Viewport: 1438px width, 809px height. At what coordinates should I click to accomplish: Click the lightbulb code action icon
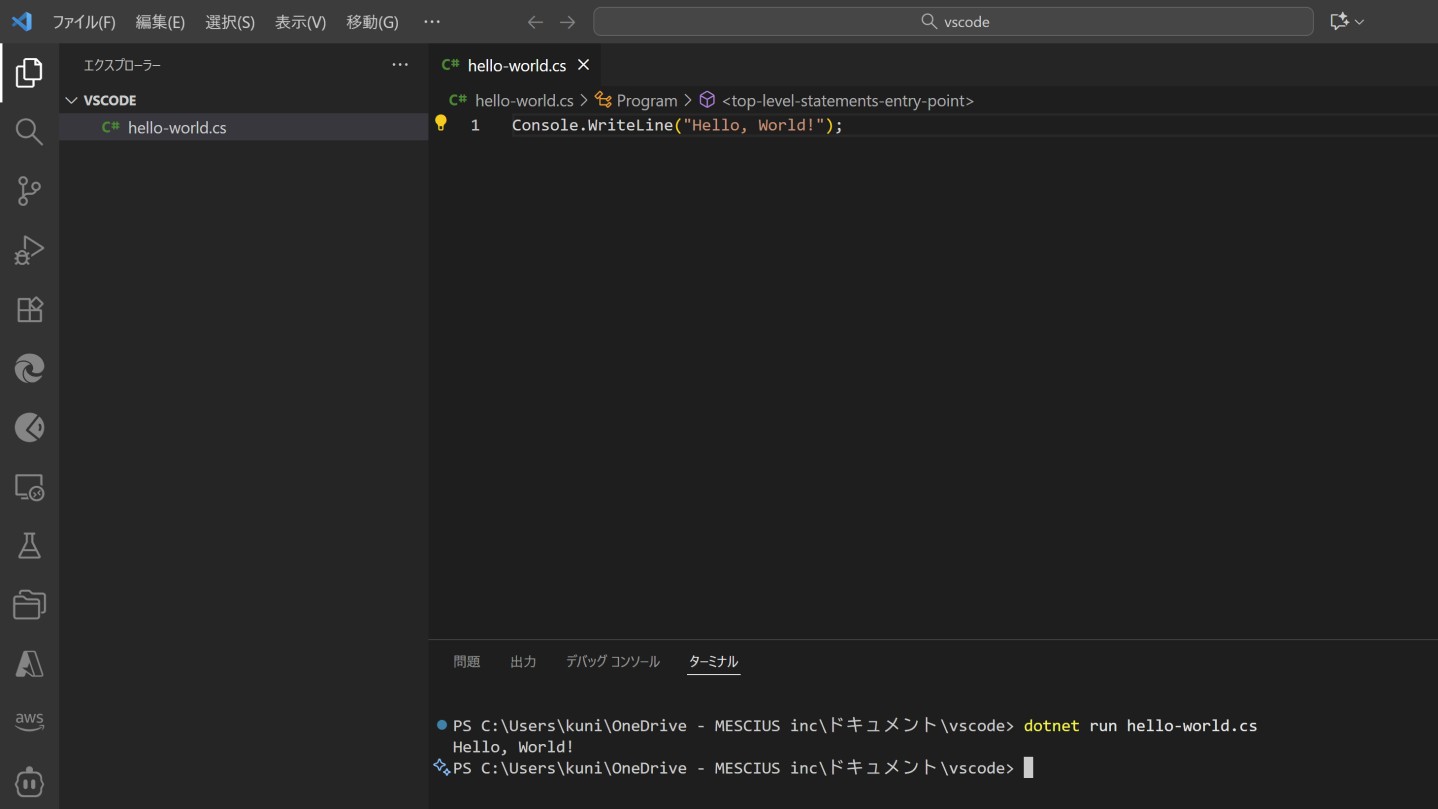pyautogui.click(x=440, y=124)
